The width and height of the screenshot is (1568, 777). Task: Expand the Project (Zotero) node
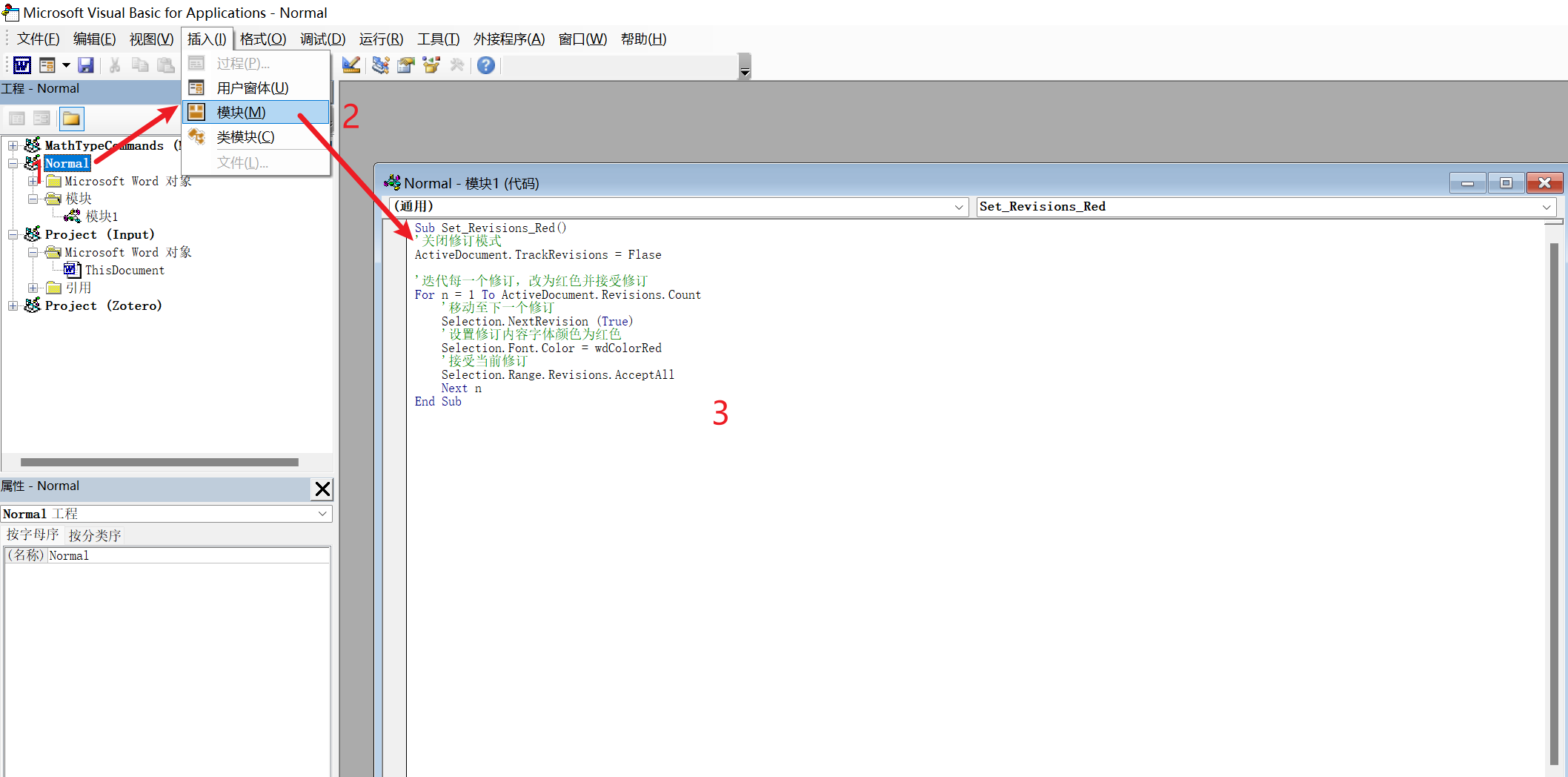13,305
